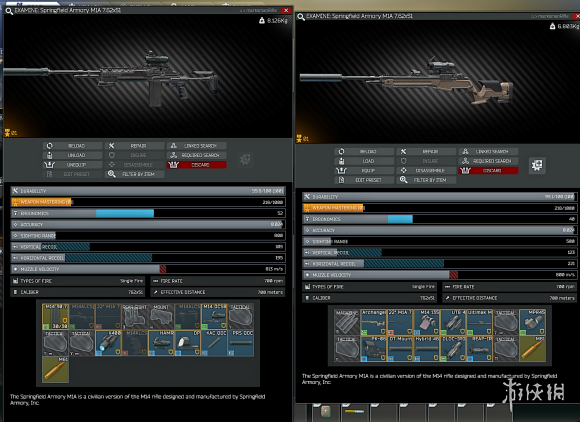The image size is (580, 422).
Task: Open EDIT PRESET in the right window
Action: (x=364, y=180)
